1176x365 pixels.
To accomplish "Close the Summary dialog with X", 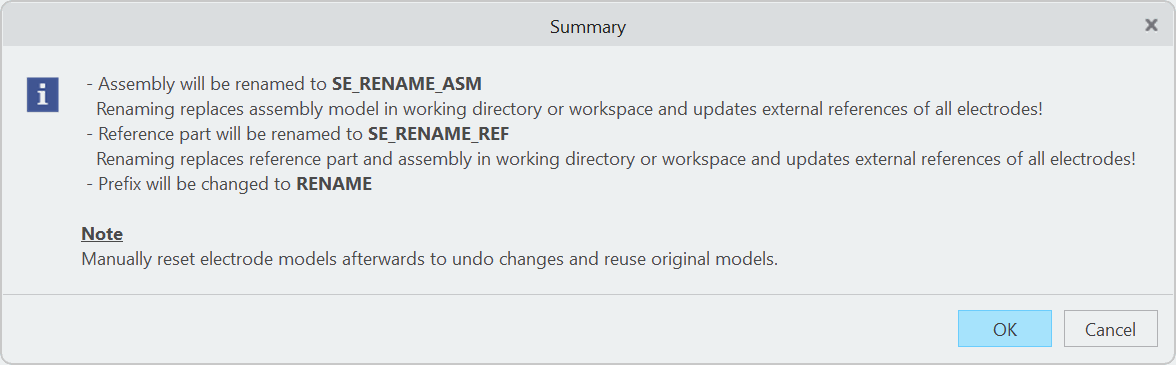I will [x=1151, y=25].
